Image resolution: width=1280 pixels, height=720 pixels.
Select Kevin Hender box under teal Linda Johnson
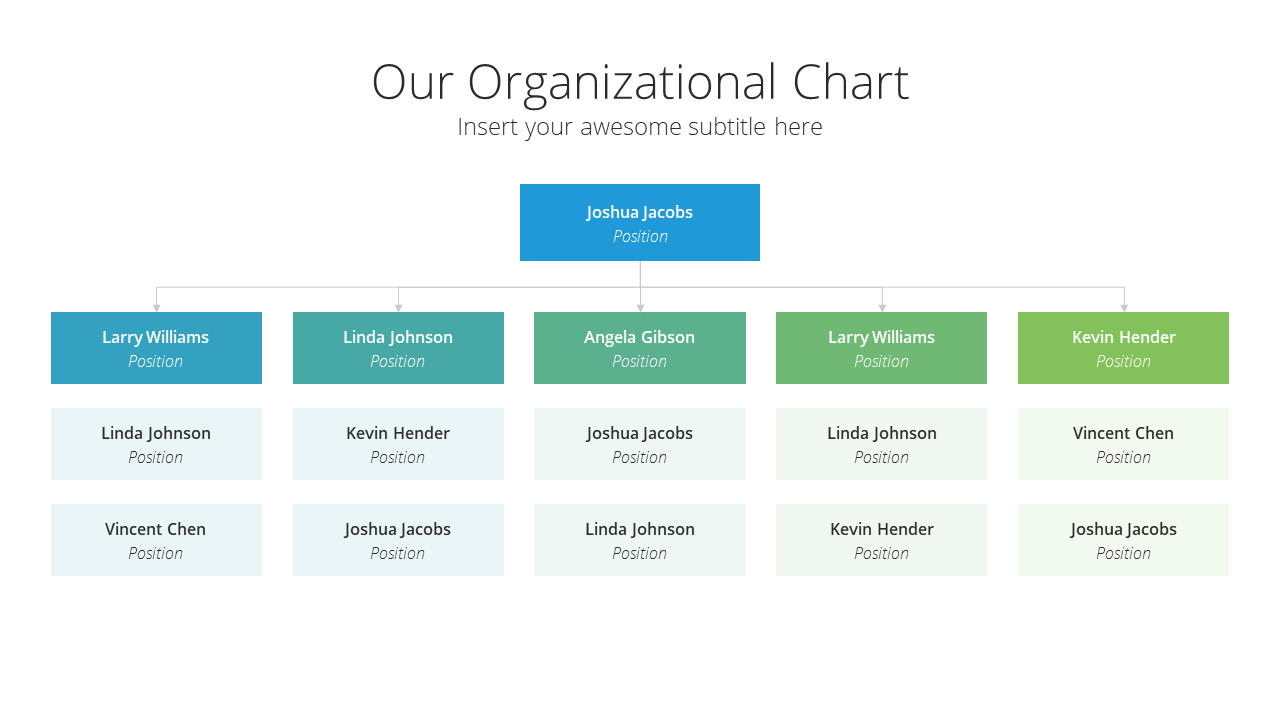pos(398,444)
